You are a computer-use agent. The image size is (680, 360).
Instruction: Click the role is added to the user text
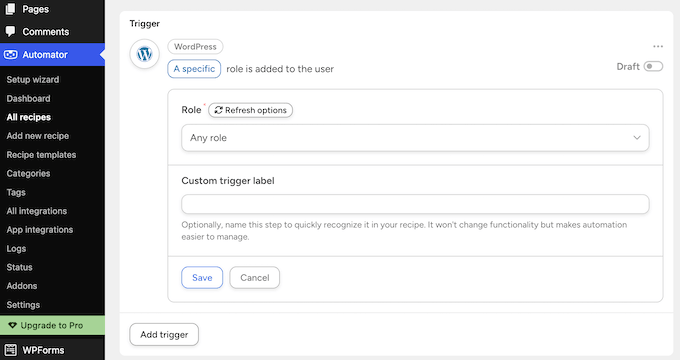(280, 69)
